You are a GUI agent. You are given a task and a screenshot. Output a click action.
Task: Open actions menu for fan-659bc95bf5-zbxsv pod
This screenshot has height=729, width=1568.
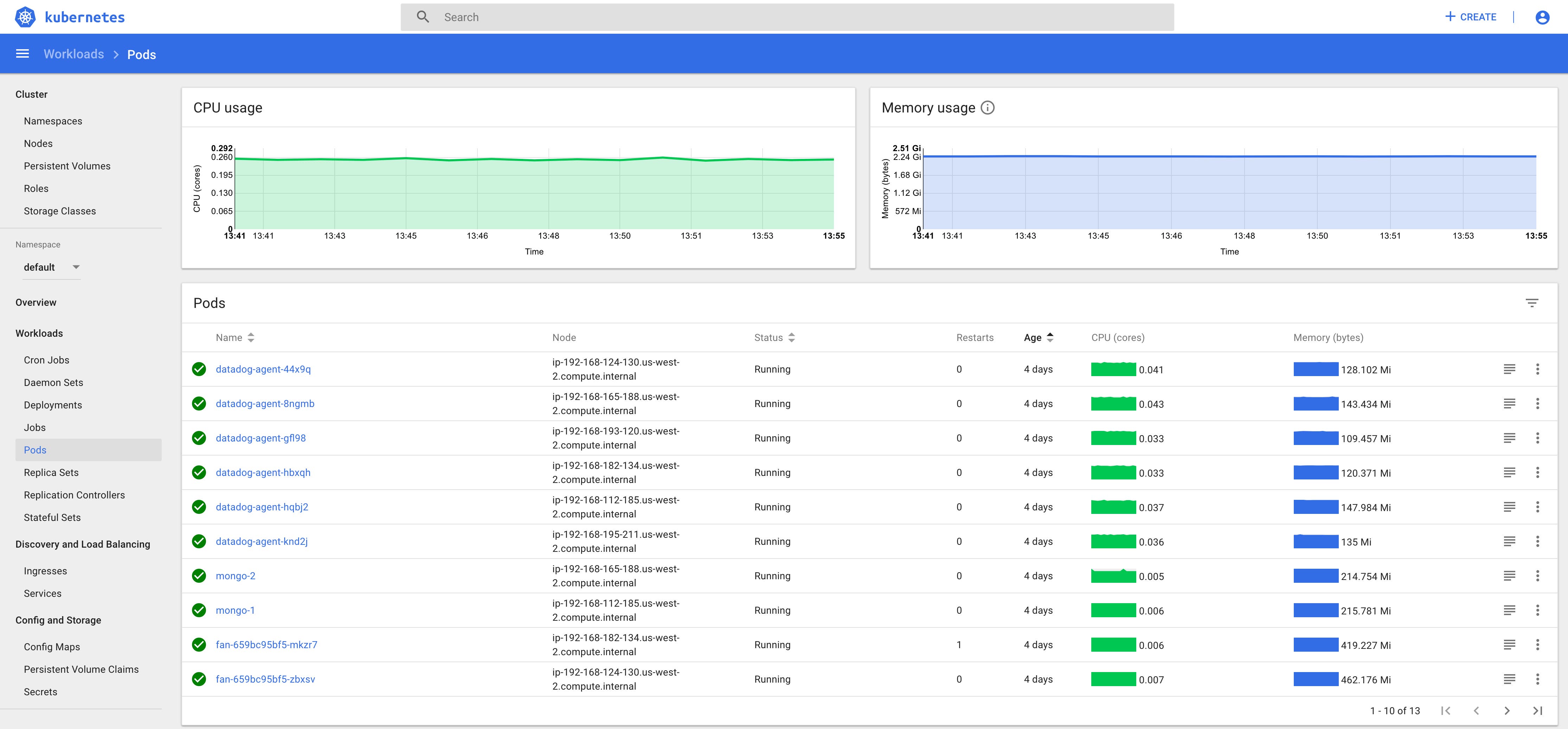coord(1538,678)
